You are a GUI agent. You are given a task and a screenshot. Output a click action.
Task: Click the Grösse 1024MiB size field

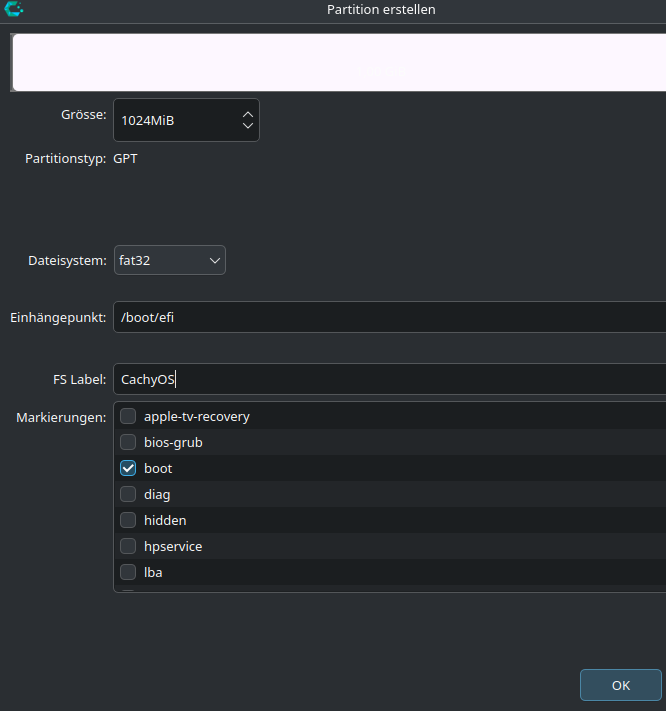tap(186, 120)
